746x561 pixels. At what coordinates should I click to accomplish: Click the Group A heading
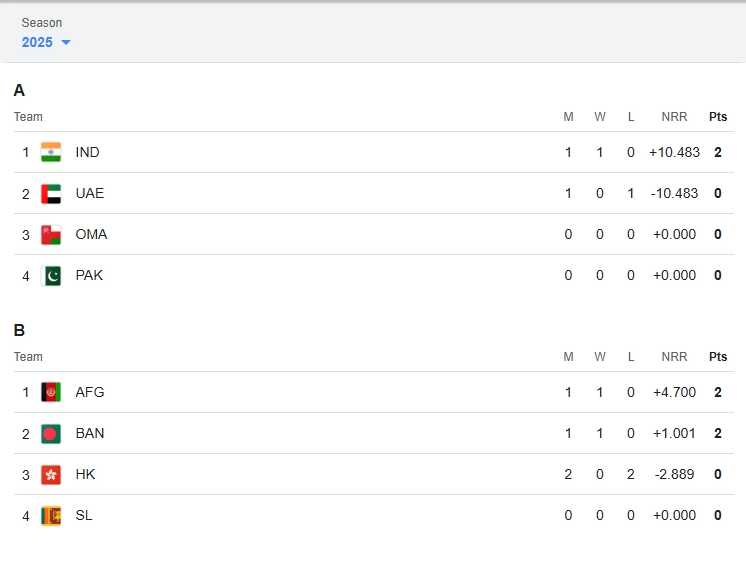pos(19,90)
